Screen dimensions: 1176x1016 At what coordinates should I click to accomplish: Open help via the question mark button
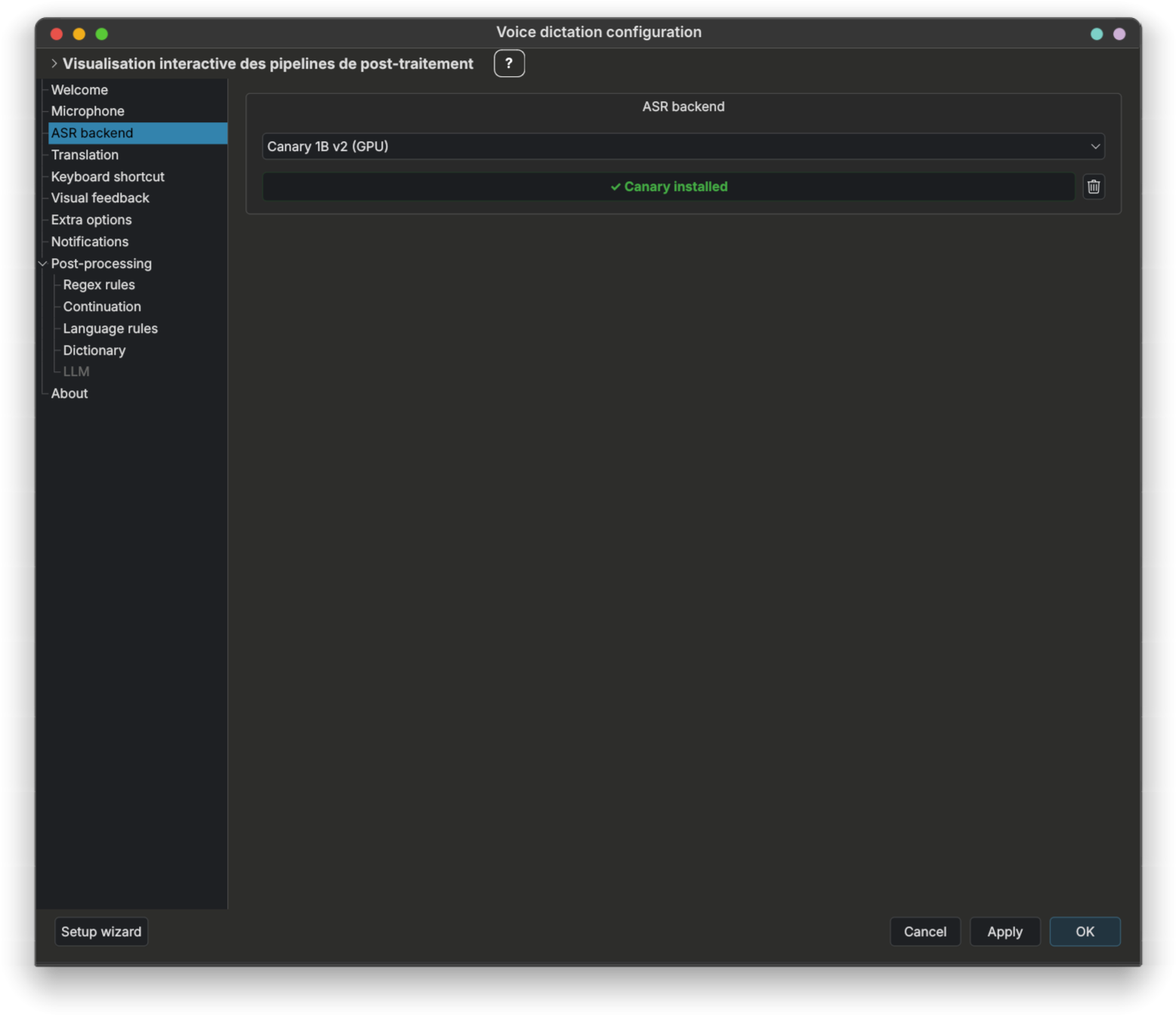click(509, 63)
